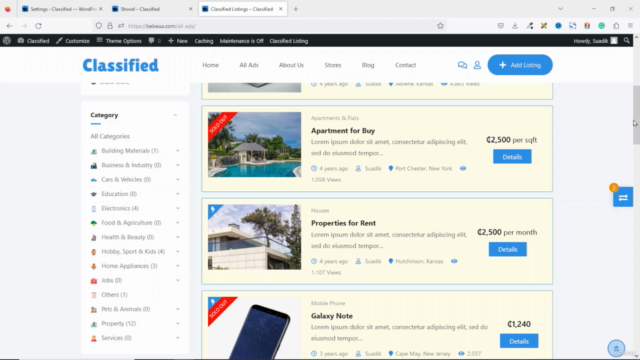Open Theme Options in admin bar
This screenshot has width=640, height=360.
click(x=119, y=41)
